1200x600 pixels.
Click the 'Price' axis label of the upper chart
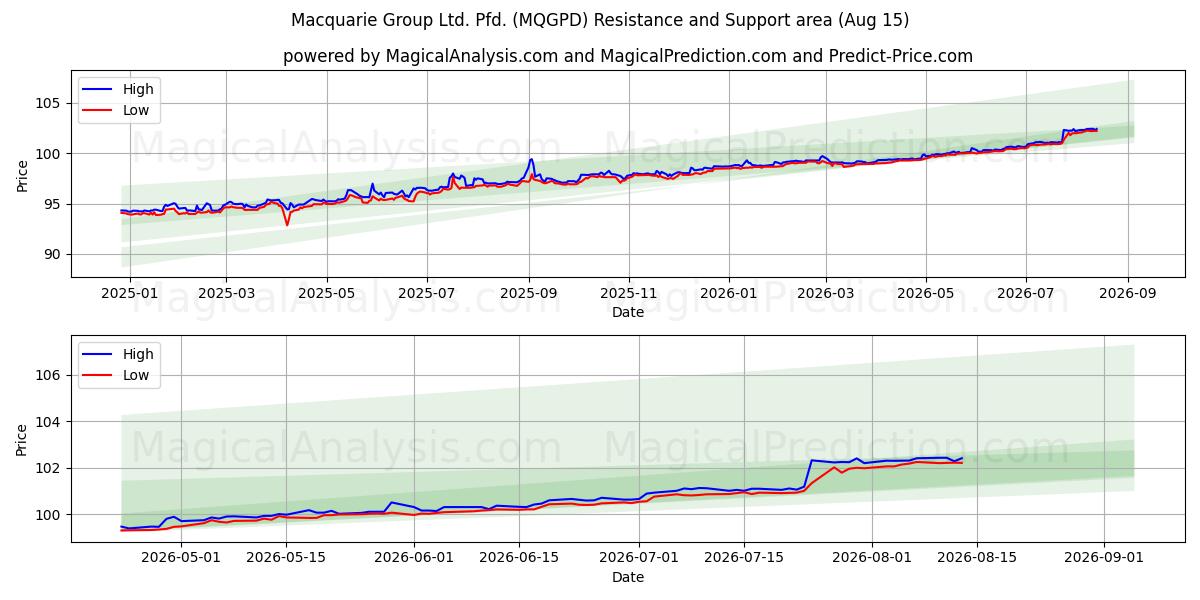tap(23, 176)
